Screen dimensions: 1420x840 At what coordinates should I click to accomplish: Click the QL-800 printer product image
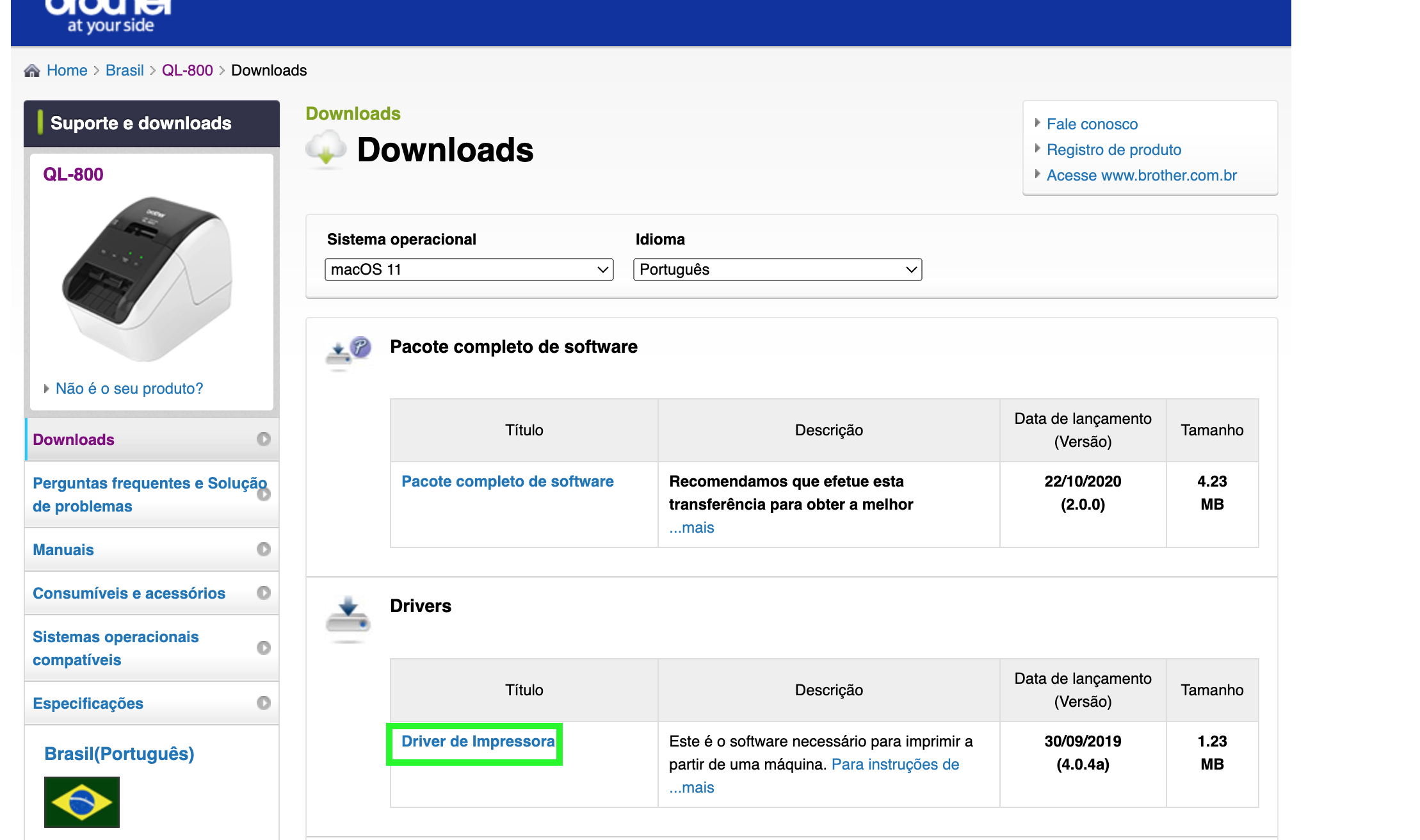coord(148,278)
